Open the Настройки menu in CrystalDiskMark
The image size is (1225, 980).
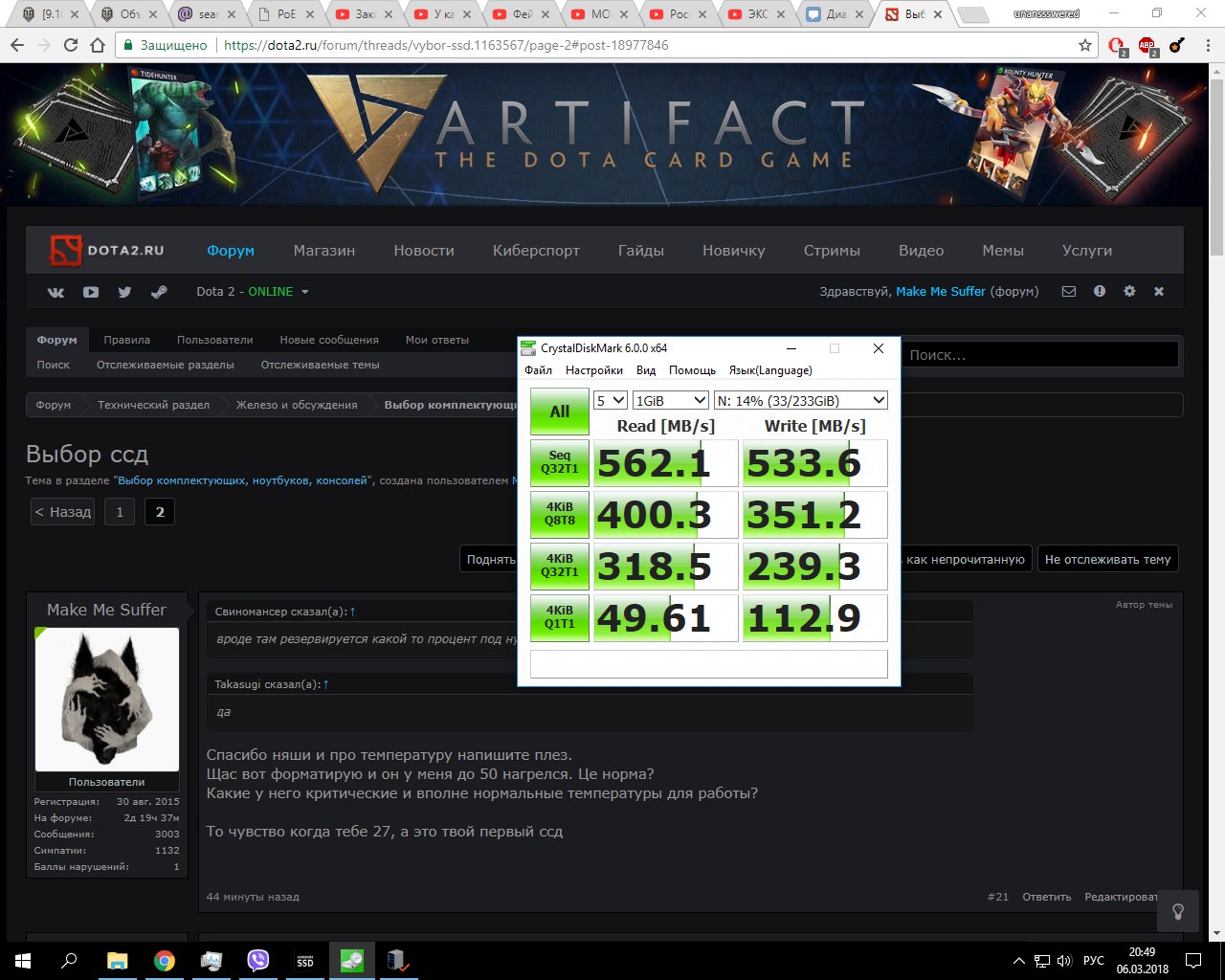(593, 370)
